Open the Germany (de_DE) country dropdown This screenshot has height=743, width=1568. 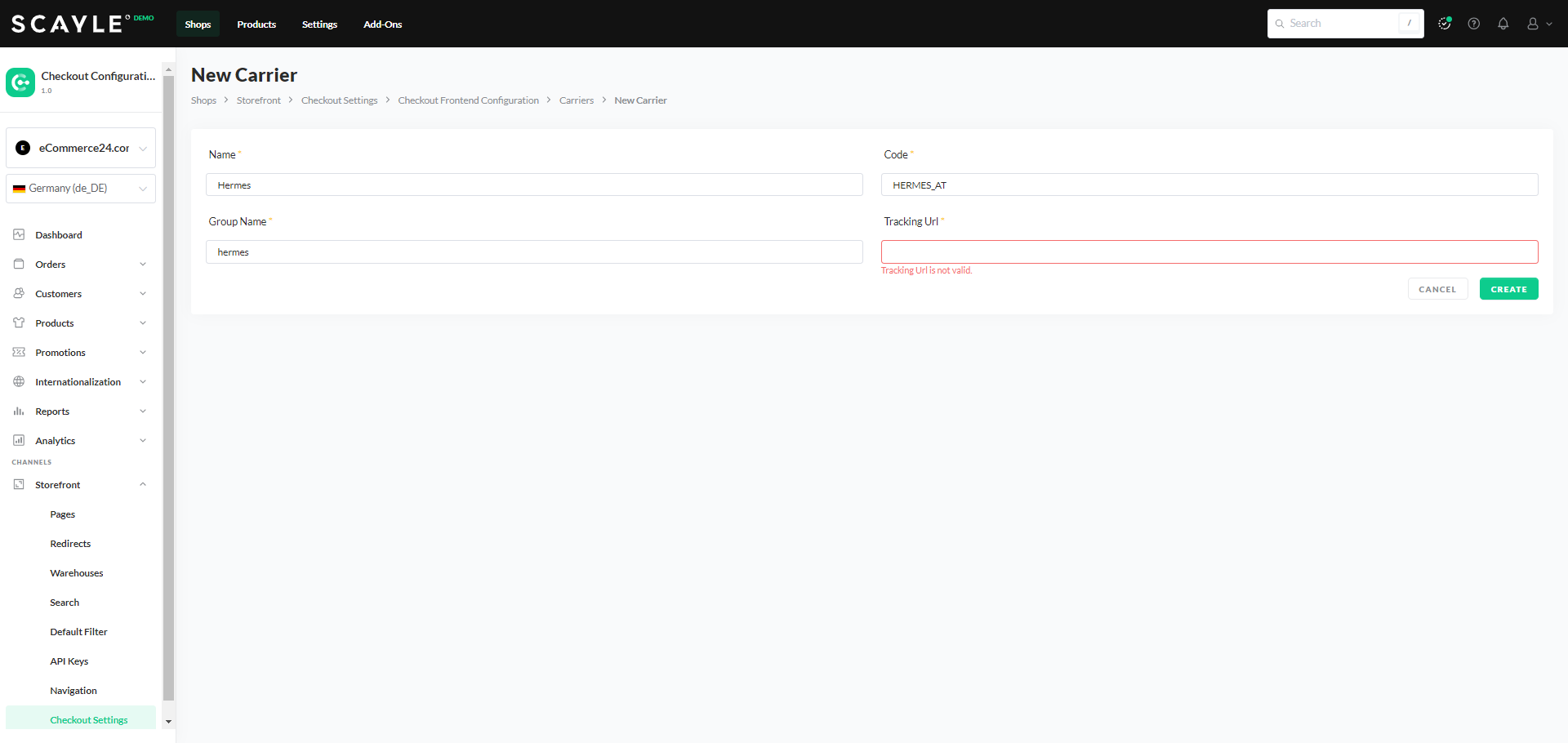pos(81,189)
